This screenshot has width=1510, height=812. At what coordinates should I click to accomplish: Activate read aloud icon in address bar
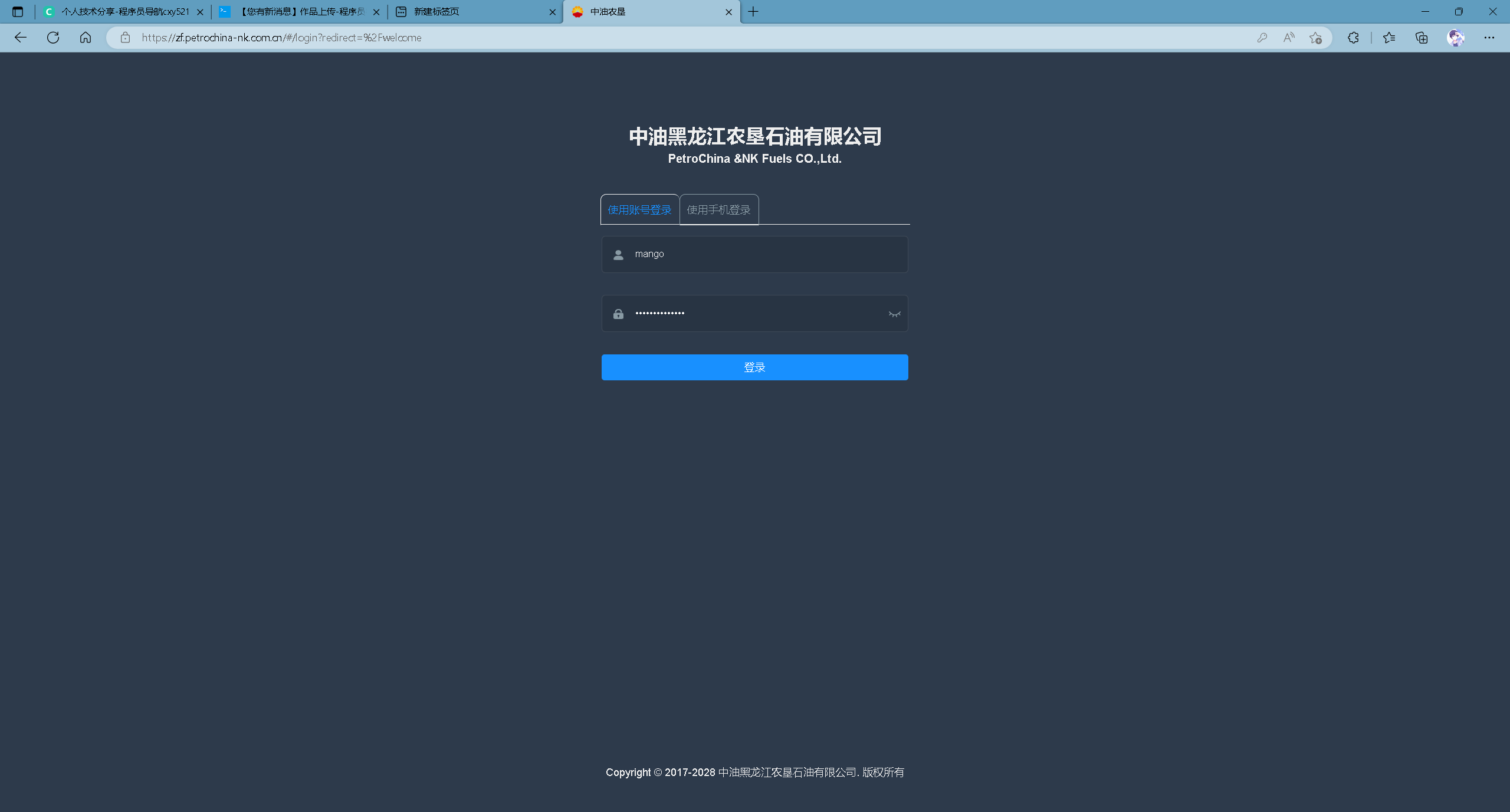pos(1289,38)
